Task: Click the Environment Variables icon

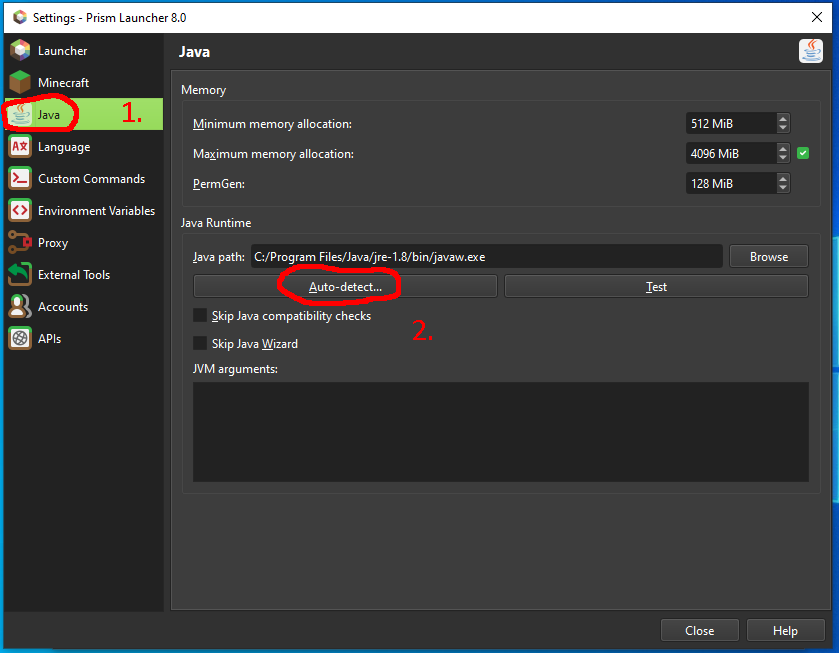Action: pyautogui.click(x=20, y=211)
